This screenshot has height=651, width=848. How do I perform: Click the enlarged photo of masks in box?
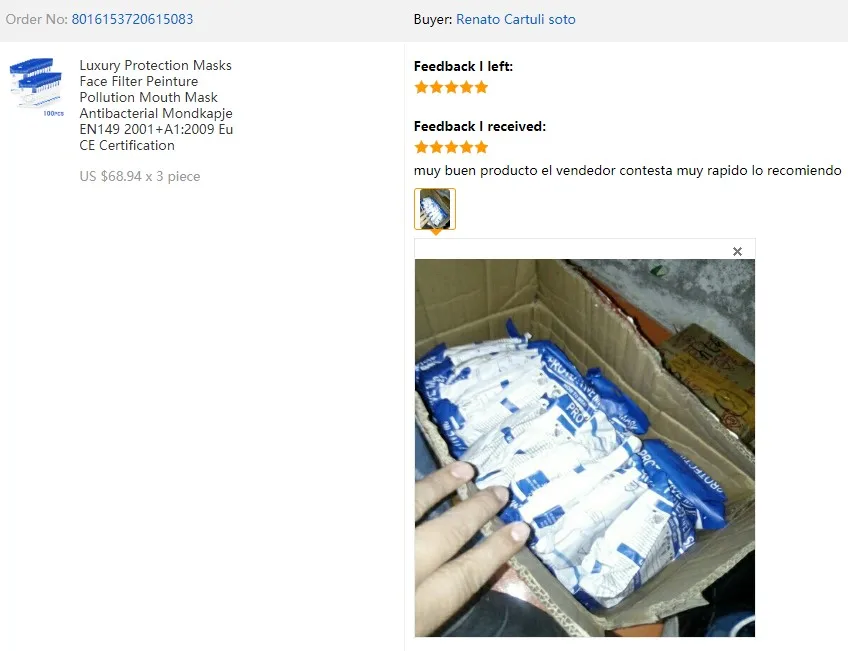[585, 448]
